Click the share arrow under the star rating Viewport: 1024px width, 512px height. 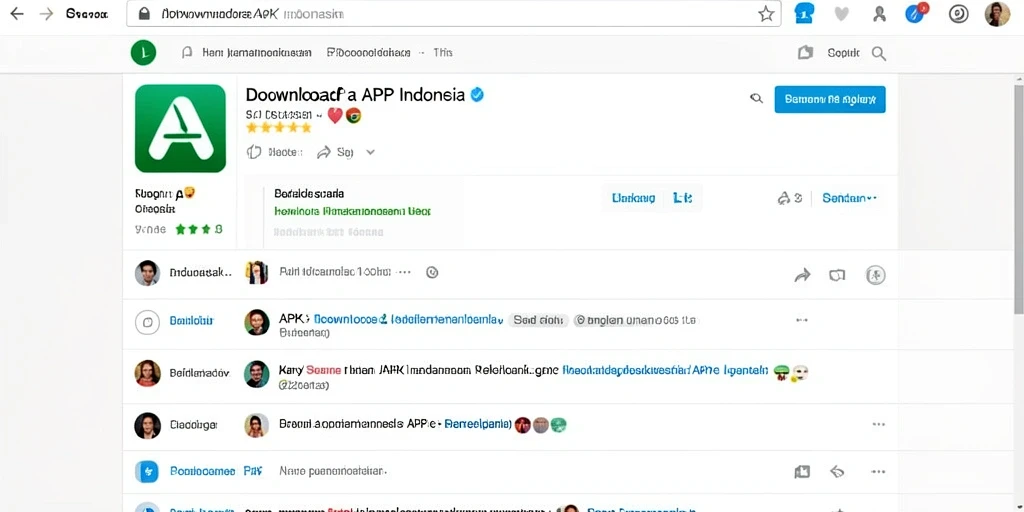tap(324, 152)
